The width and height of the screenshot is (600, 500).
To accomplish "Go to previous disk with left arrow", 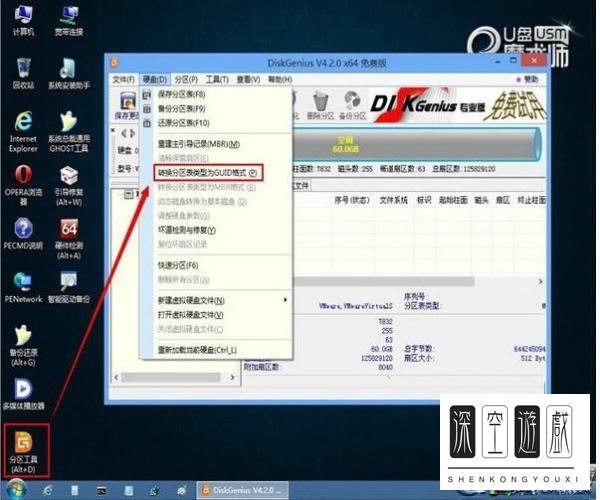I will (124, 134).
